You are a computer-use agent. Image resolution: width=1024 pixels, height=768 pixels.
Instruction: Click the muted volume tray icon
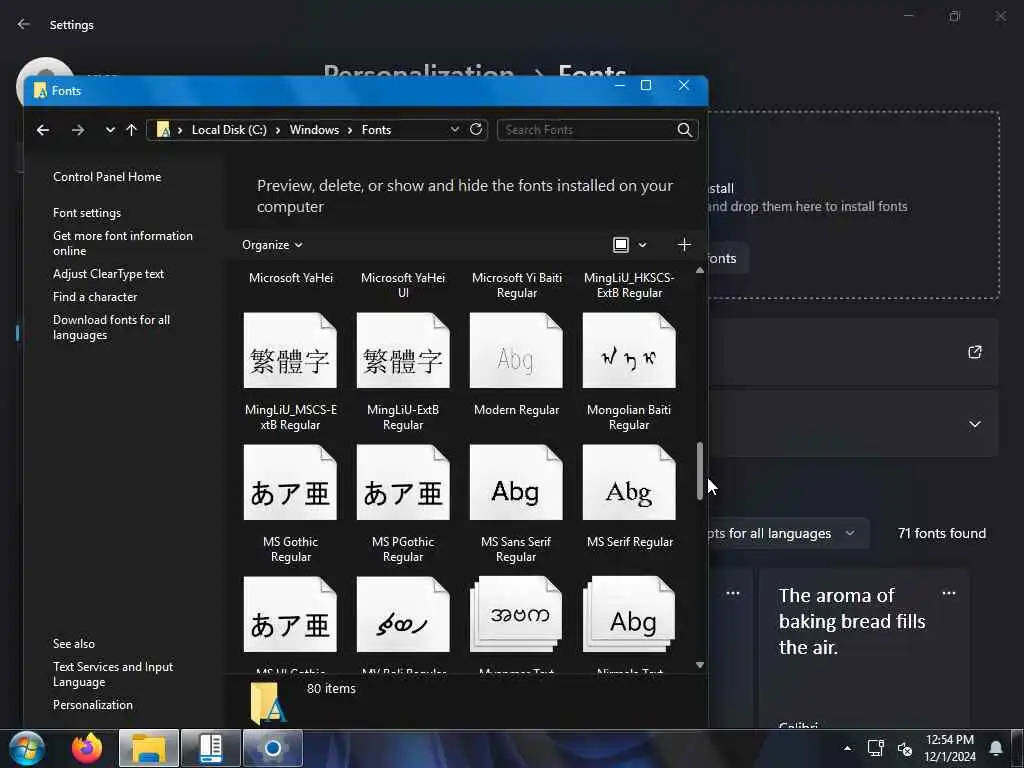[904, 748]
